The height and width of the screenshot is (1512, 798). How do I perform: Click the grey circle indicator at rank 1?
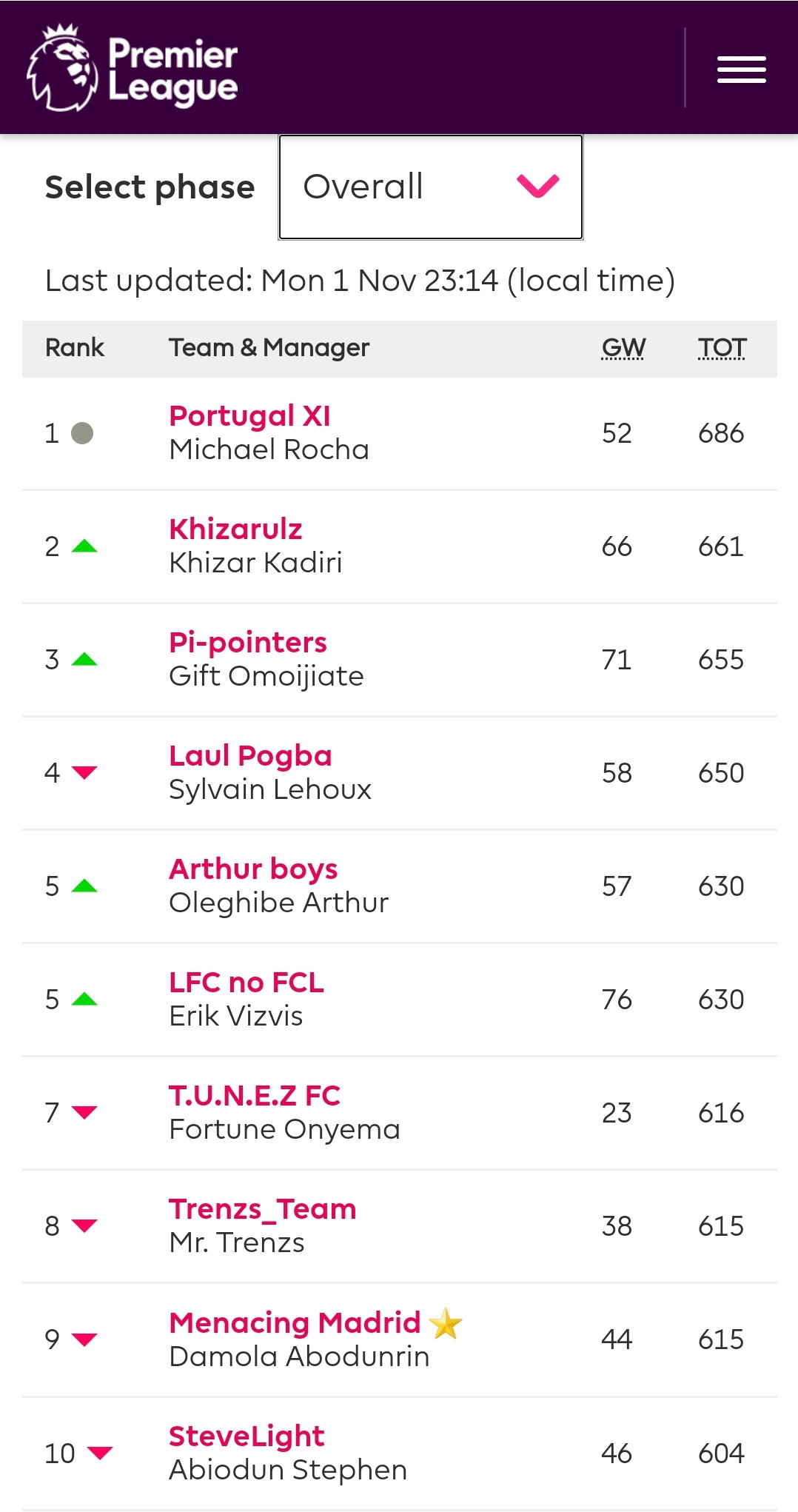[x=82, y=433]
